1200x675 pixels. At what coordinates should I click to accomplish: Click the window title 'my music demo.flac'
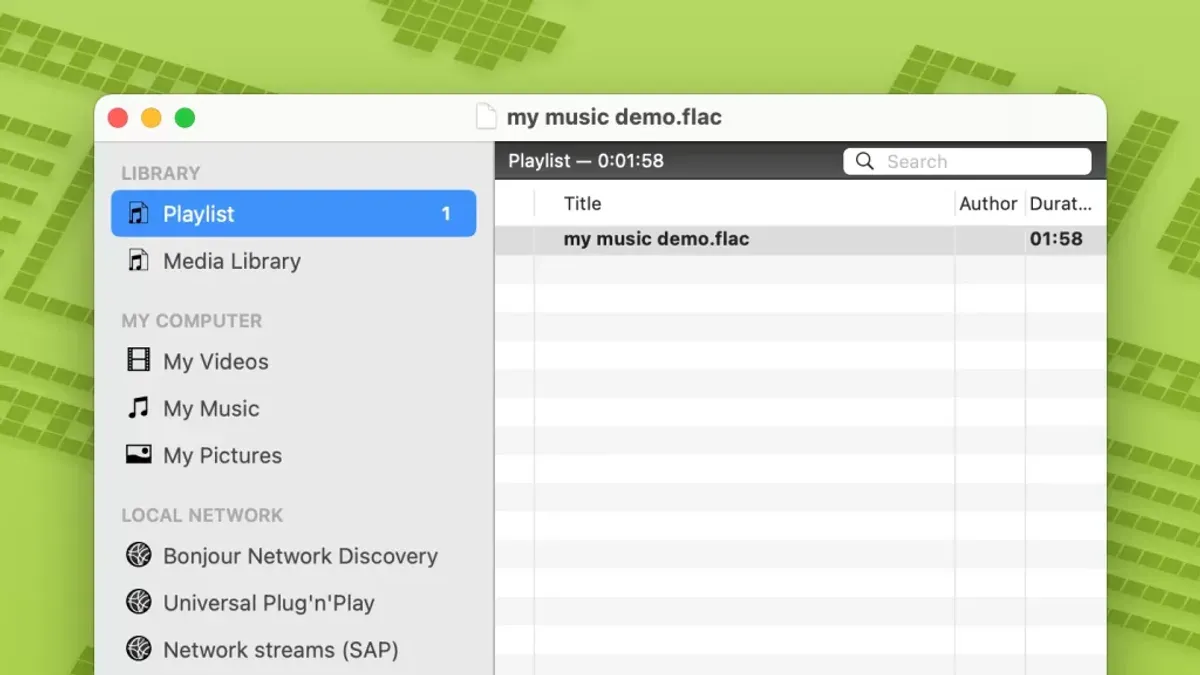tap(614, 117)
